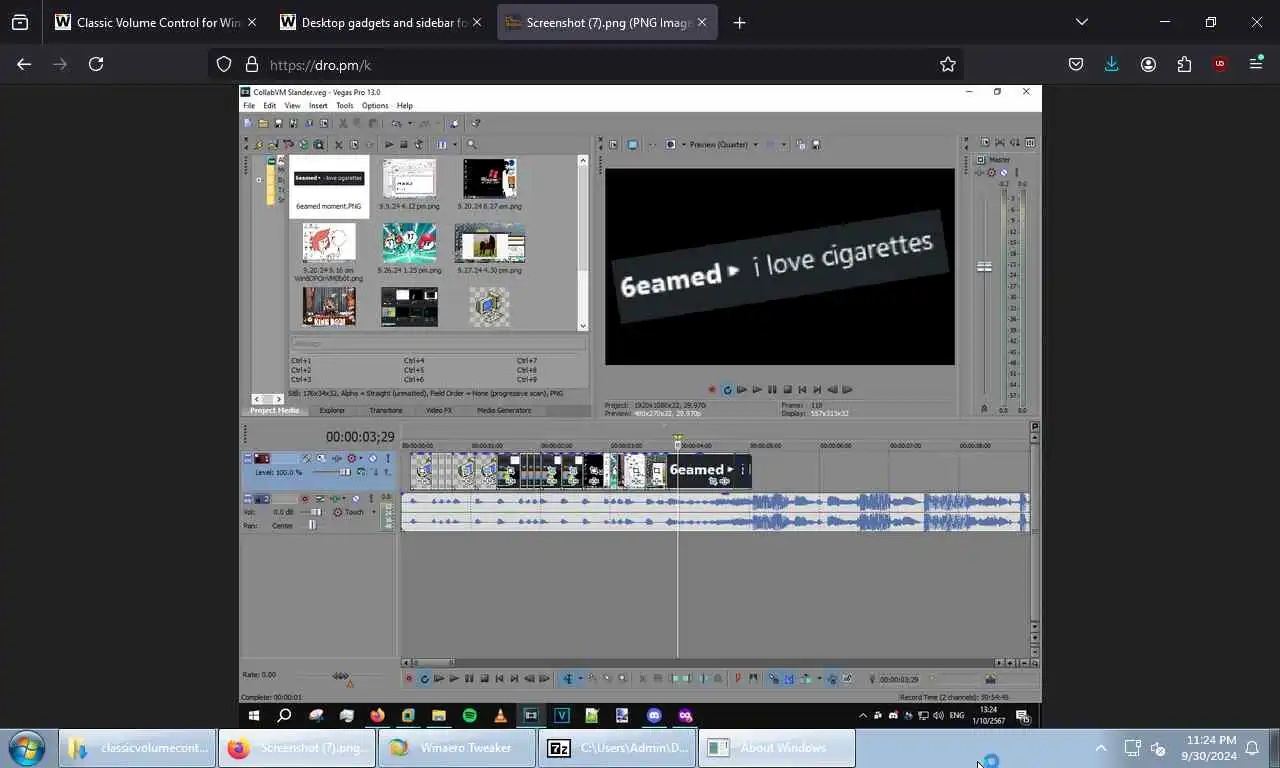This screenshot has width=1280, height=768.
Task: Click the audio waveform event on the timeline
Action: point(715,511)
